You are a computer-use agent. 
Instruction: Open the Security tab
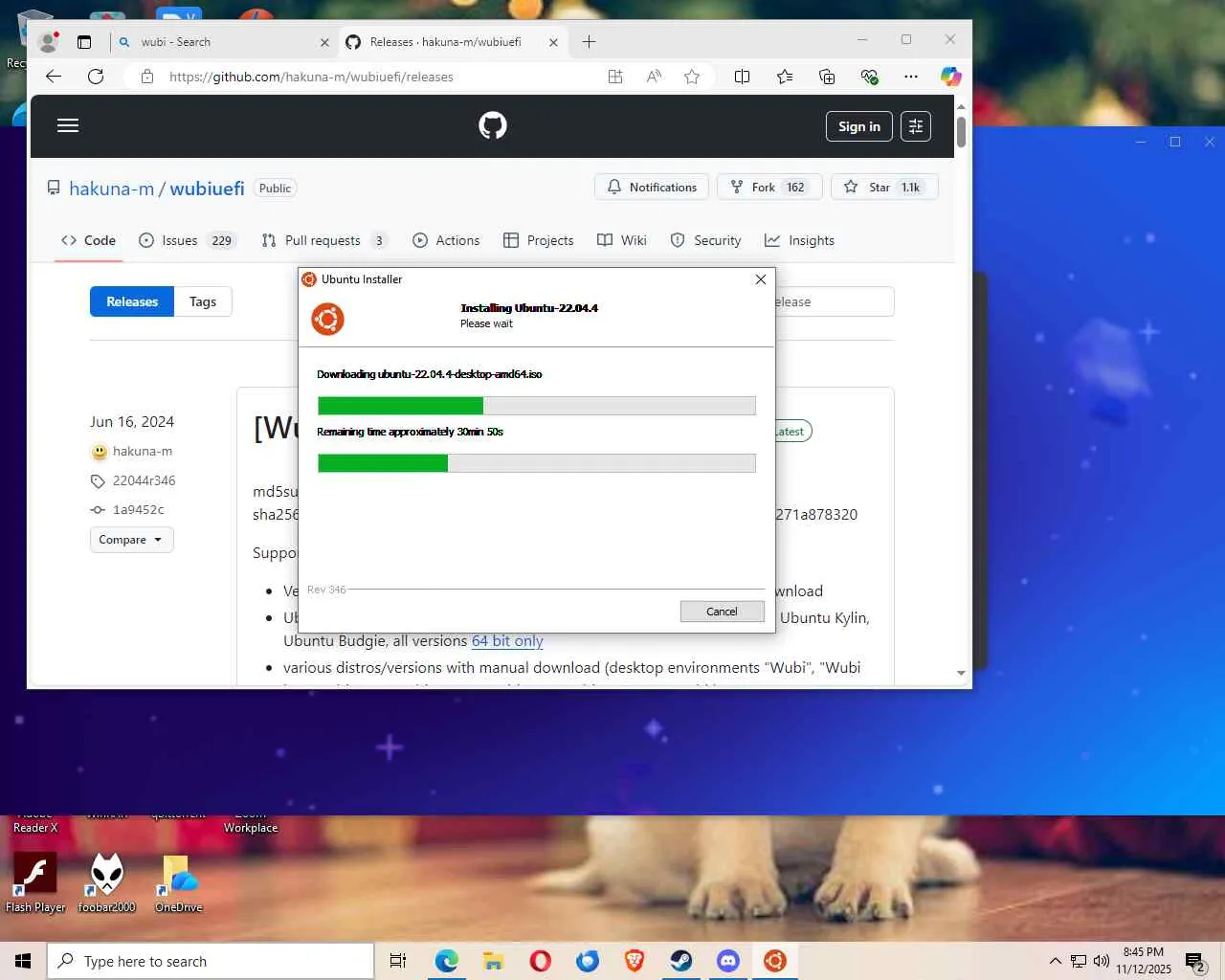pyautogui.click(x=705, y=240)
